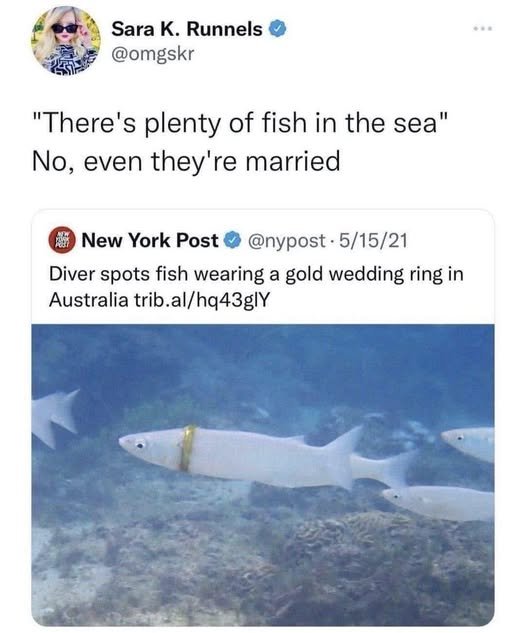Open the fish with gold ring photo
Viewport: 526px width, 633px height.
(263, 475)
